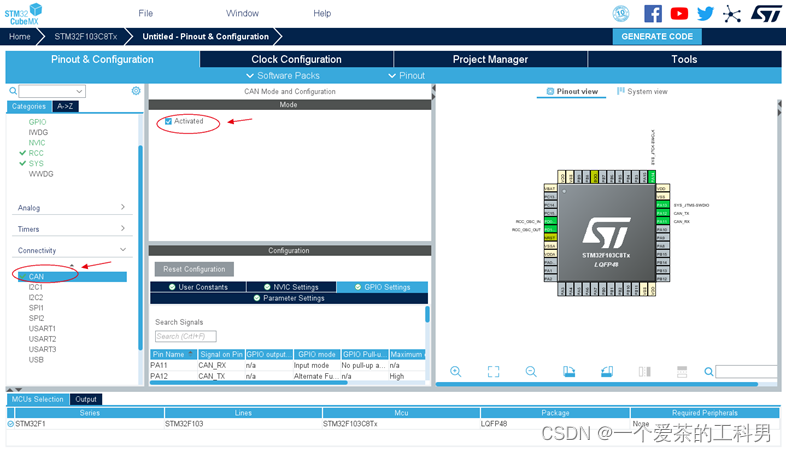This screenshot has width=786, height=452.
Task: Collapse the Connectivity category
Action: coord(72,250)
